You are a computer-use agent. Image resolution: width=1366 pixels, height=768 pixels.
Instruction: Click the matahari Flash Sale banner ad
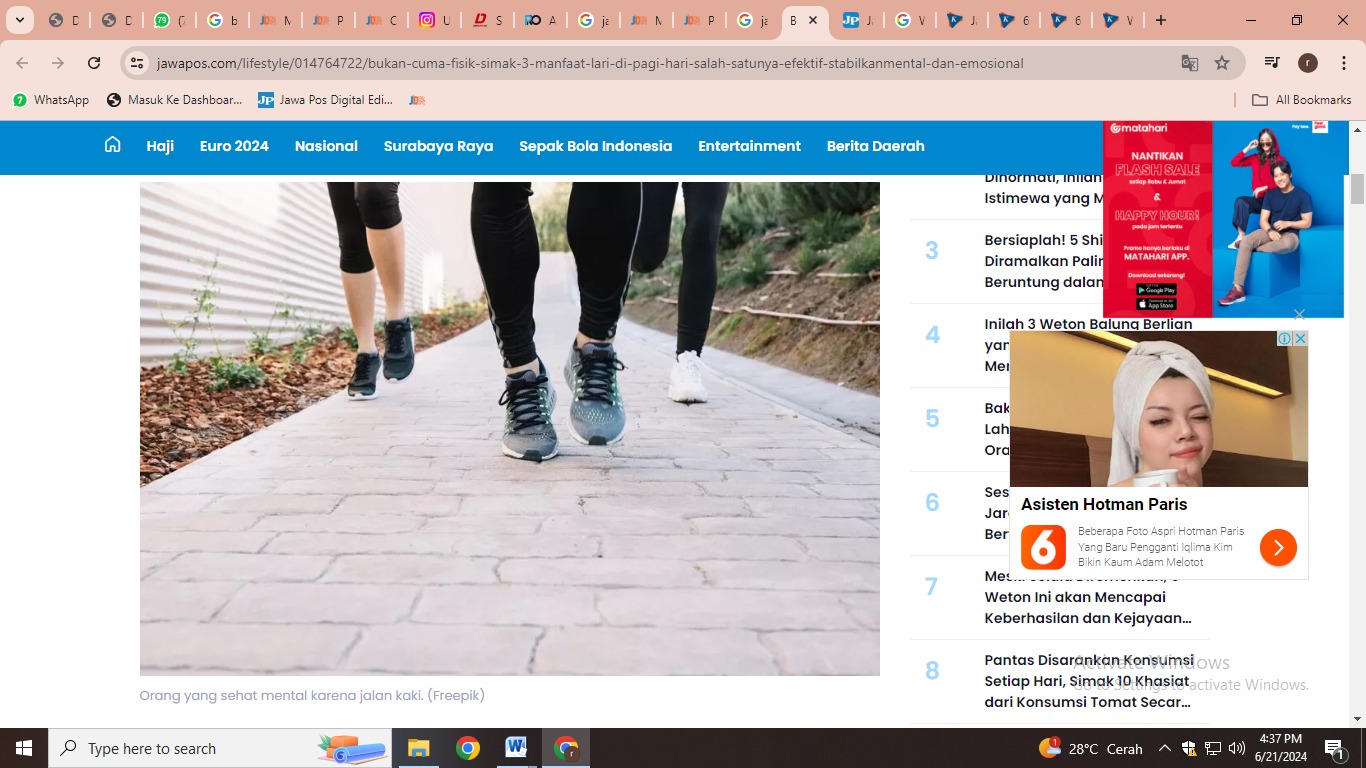coord(1223,219)
